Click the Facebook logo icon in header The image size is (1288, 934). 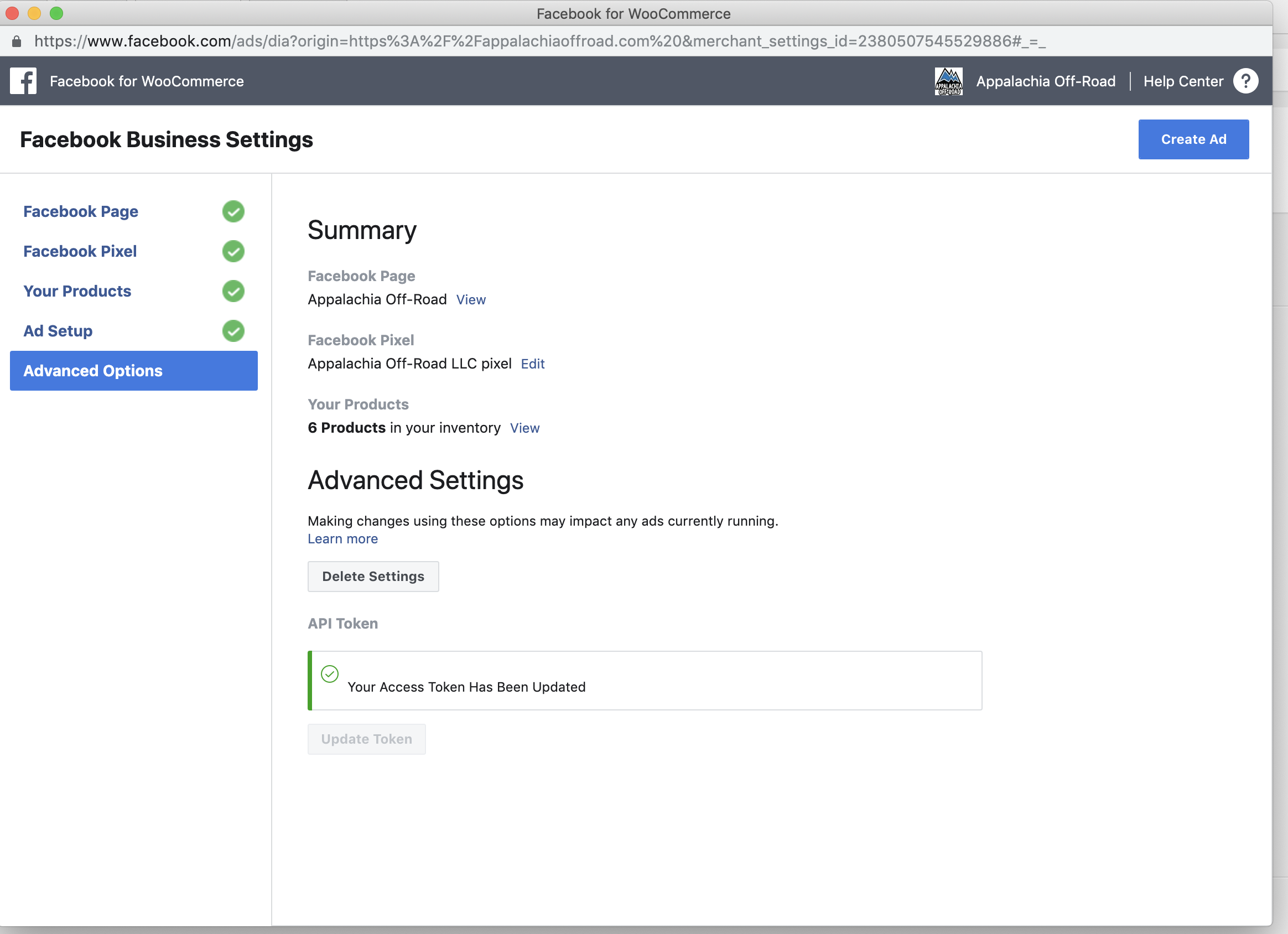23,81
